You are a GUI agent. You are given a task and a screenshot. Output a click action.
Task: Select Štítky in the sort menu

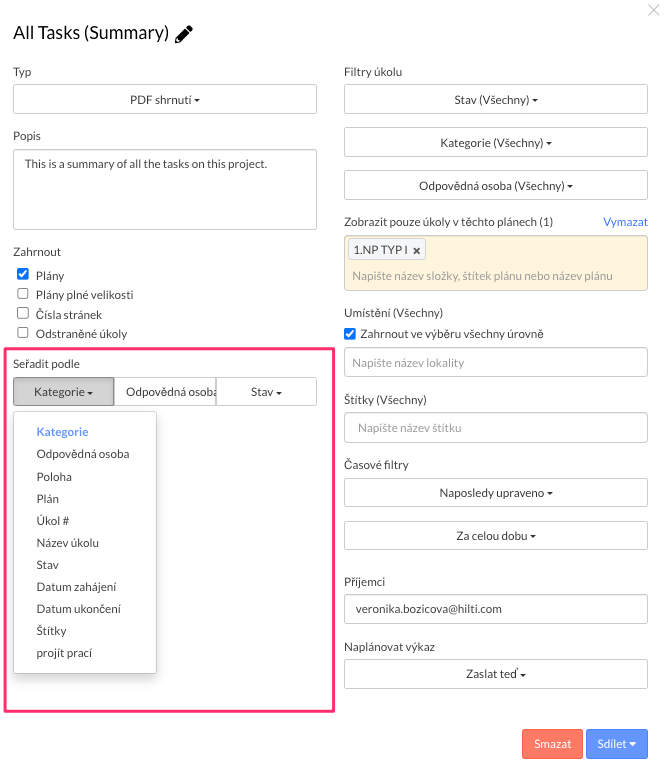click(52, 631)
